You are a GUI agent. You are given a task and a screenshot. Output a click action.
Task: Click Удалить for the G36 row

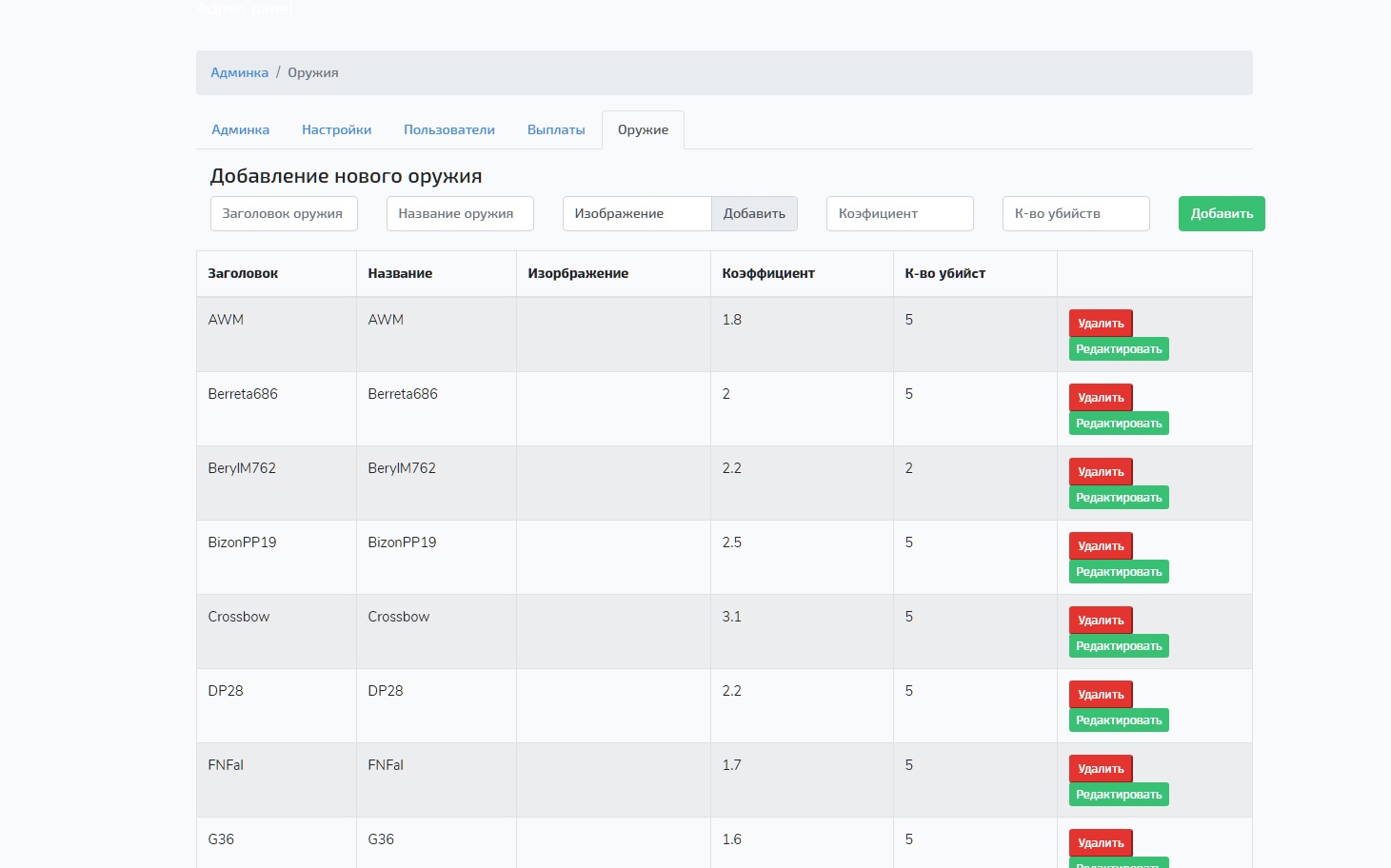[x=1101, y=843]
